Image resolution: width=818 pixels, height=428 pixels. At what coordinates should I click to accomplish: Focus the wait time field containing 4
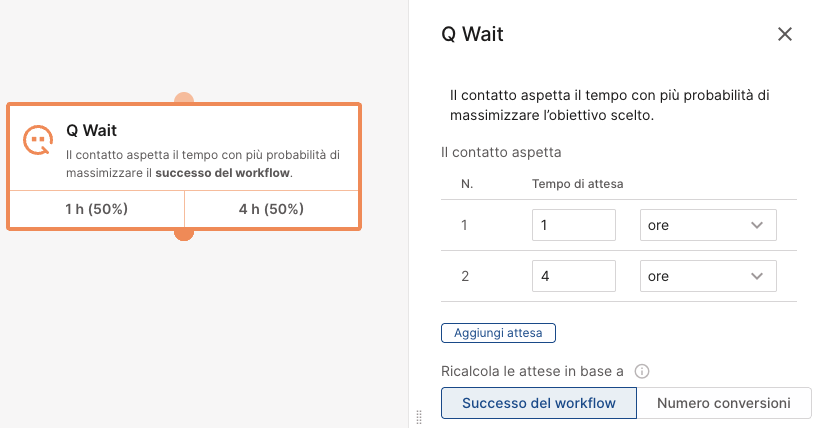pos(574,276)
